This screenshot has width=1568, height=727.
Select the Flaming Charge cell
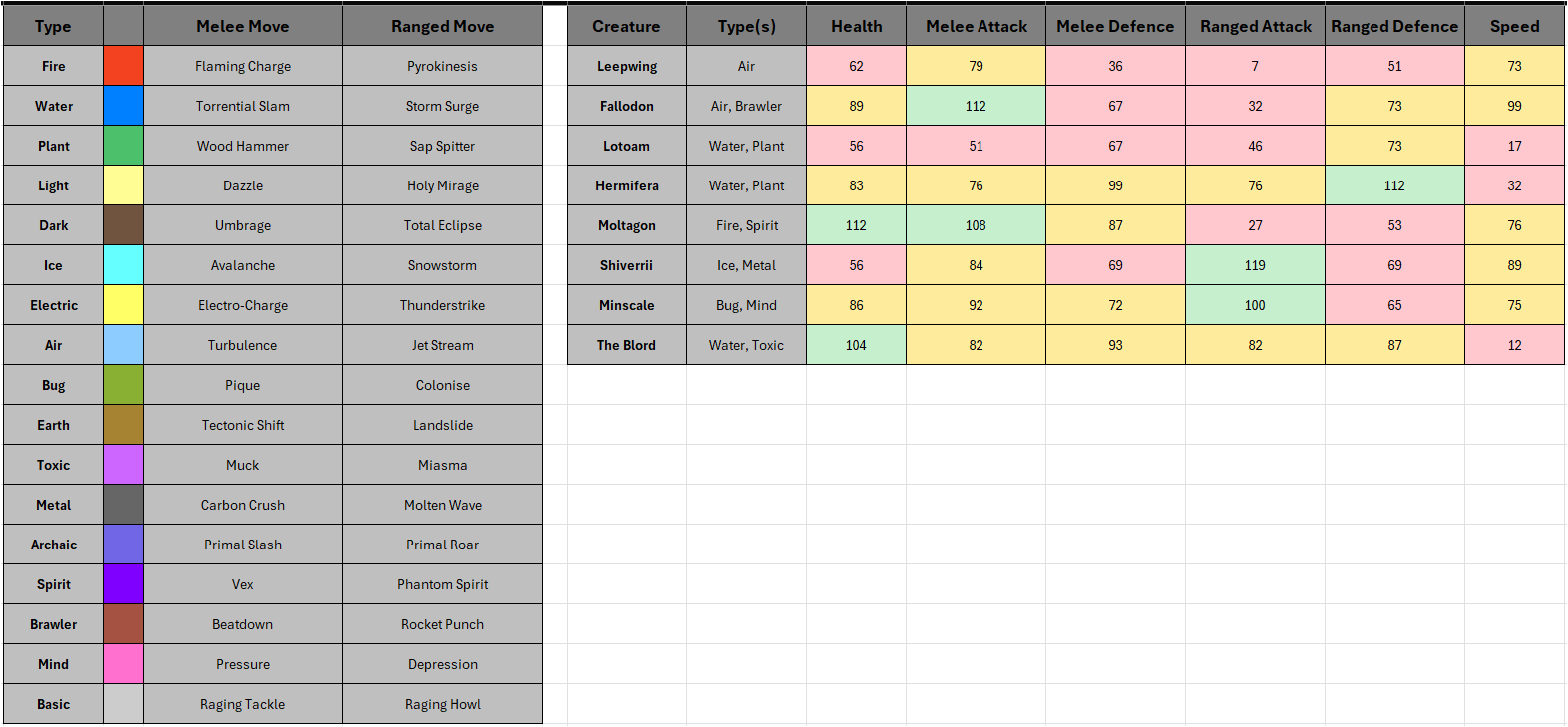242,66
